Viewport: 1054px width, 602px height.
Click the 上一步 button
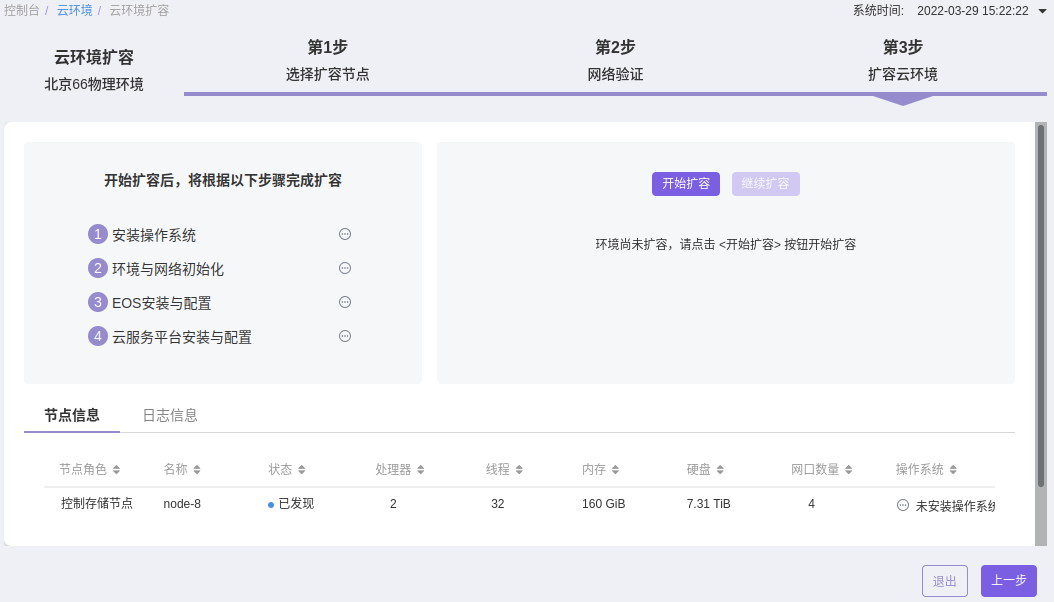(x=1009, y=581)
